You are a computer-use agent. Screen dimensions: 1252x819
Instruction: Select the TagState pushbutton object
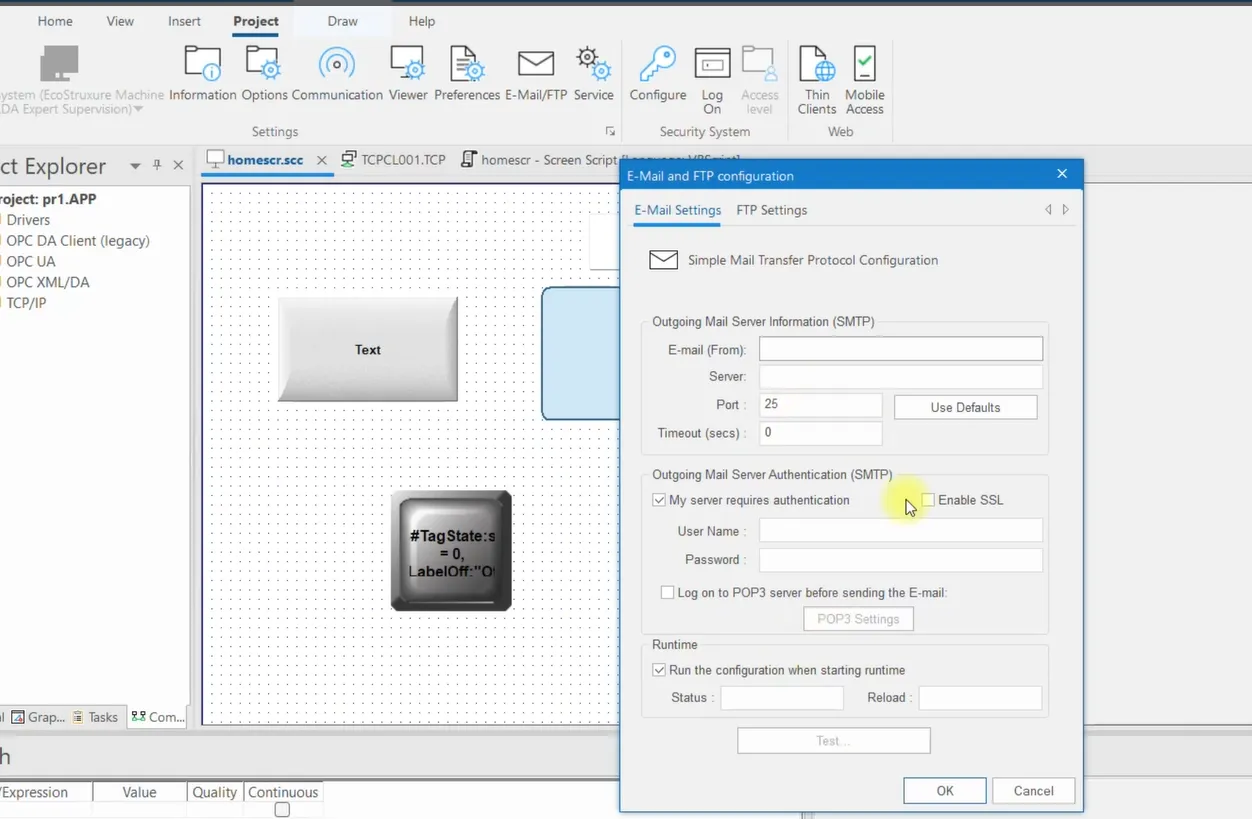(451, 551)
